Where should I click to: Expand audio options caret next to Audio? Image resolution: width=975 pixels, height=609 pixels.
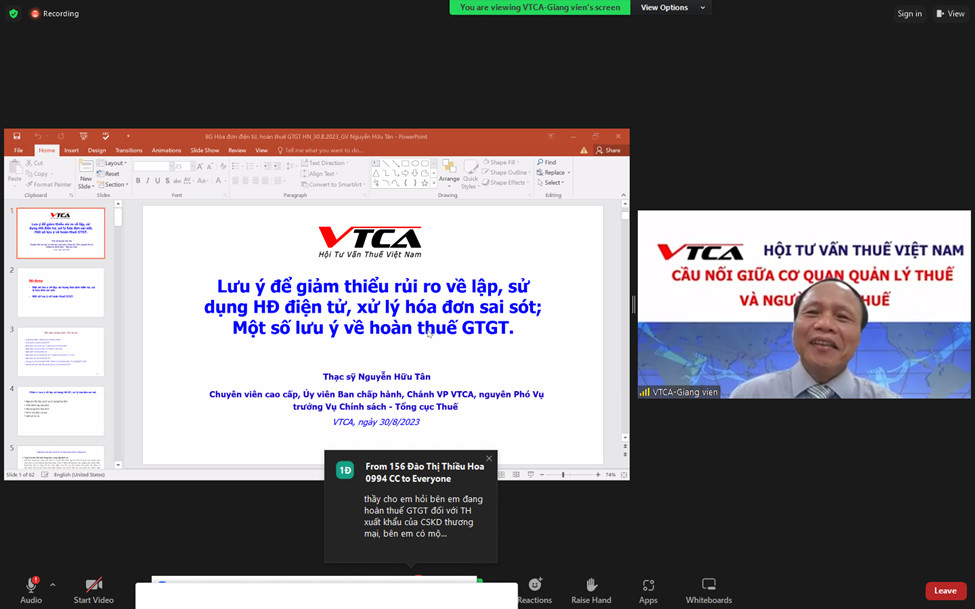pyautogui.click(x=52, y=585)
